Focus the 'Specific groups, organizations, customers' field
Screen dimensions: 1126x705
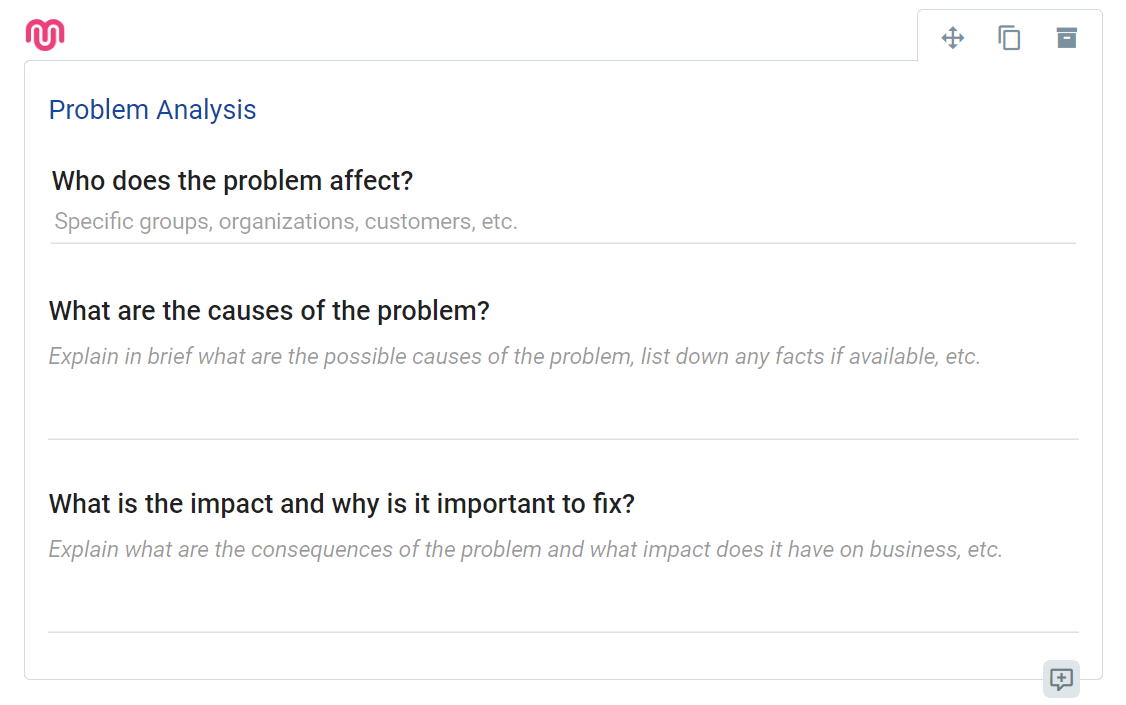[286, 221]
